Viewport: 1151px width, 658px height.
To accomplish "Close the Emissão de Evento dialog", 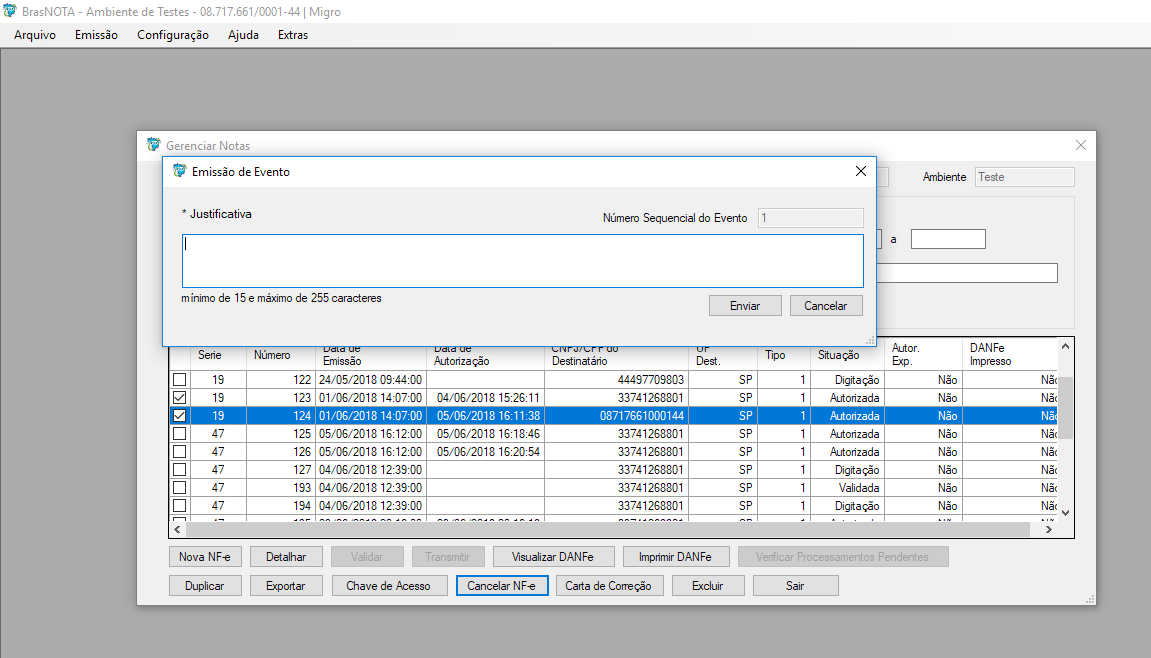I will pyautogui.click(x=860, y=171).
